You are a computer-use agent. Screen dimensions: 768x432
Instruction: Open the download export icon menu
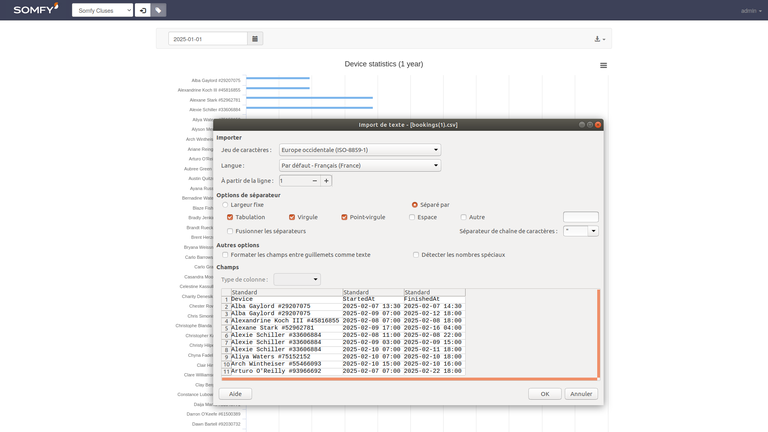600,39
